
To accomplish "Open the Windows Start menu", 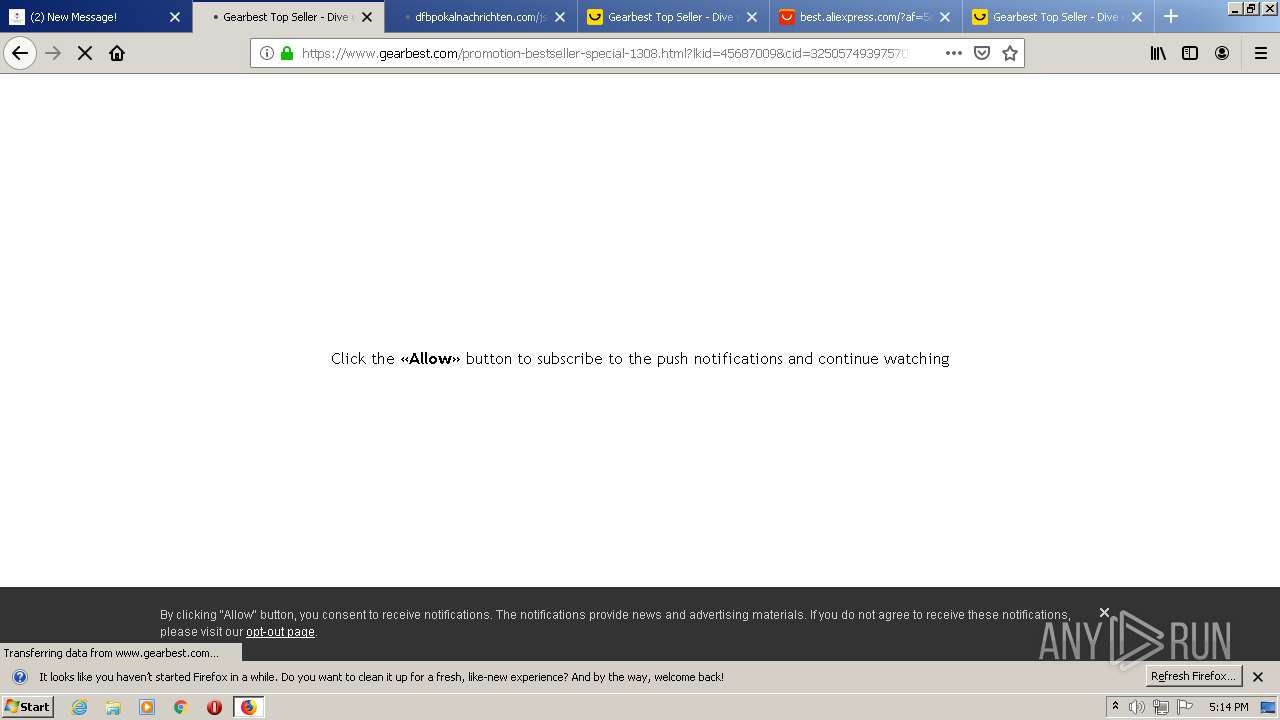I will (27, 707).
